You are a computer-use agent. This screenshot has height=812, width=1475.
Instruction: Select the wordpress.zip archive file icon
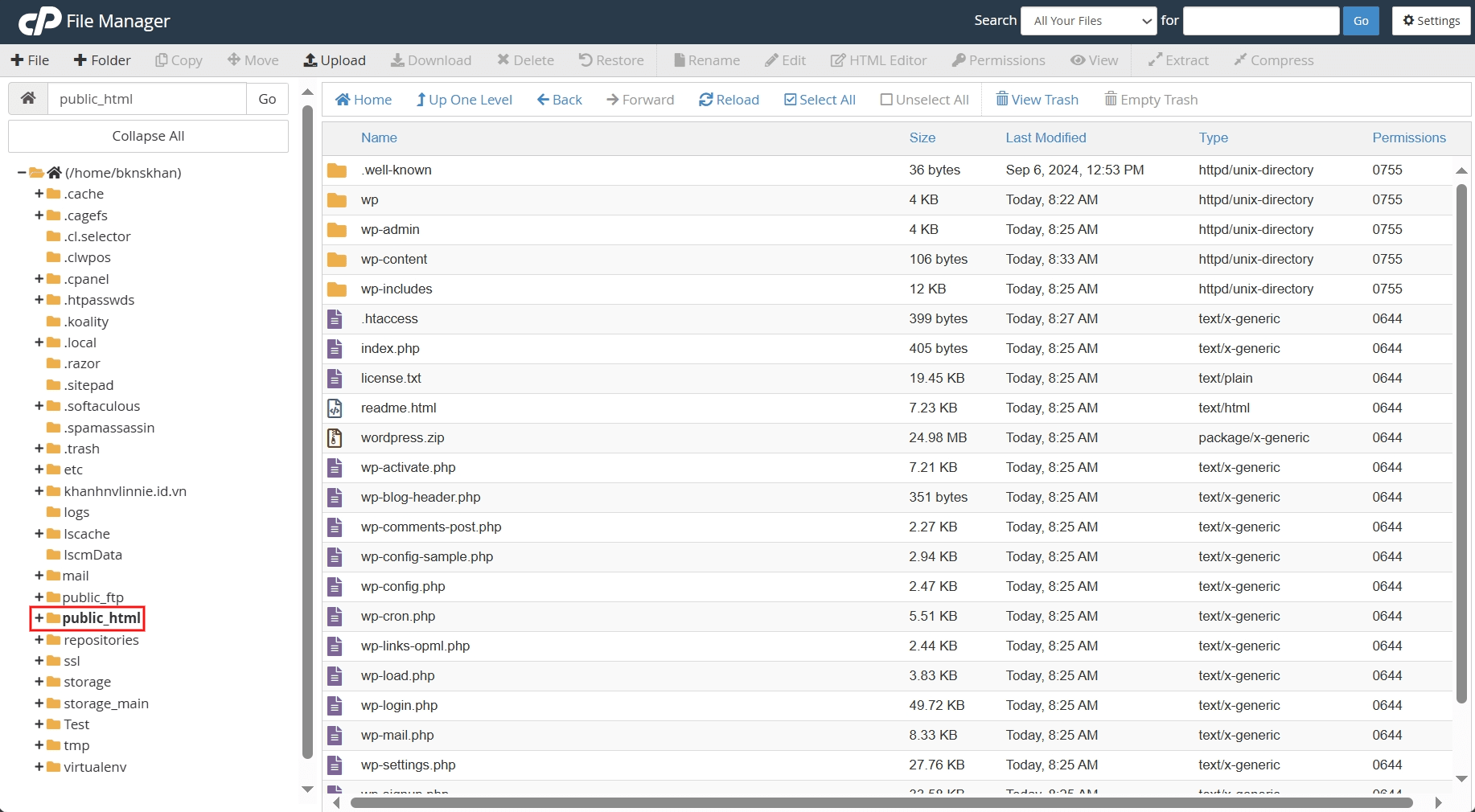[335, 438]
